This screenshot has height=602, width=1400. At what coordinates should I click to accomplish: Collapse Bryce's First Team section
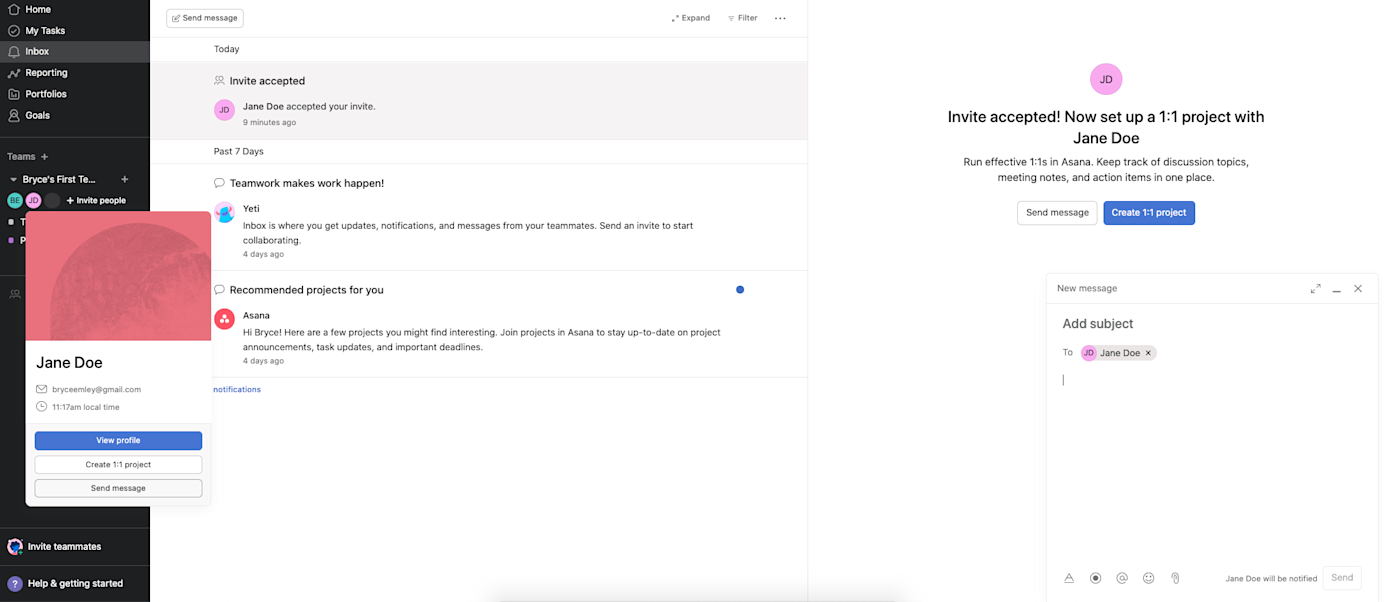(x=13, y=180)
